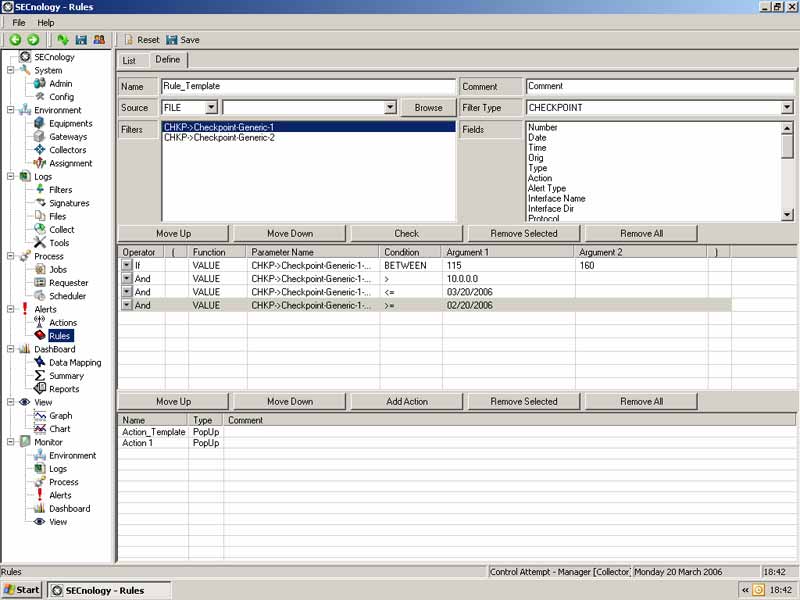Click the Name input field
This screenshot has height=600, width=800.
308,86
